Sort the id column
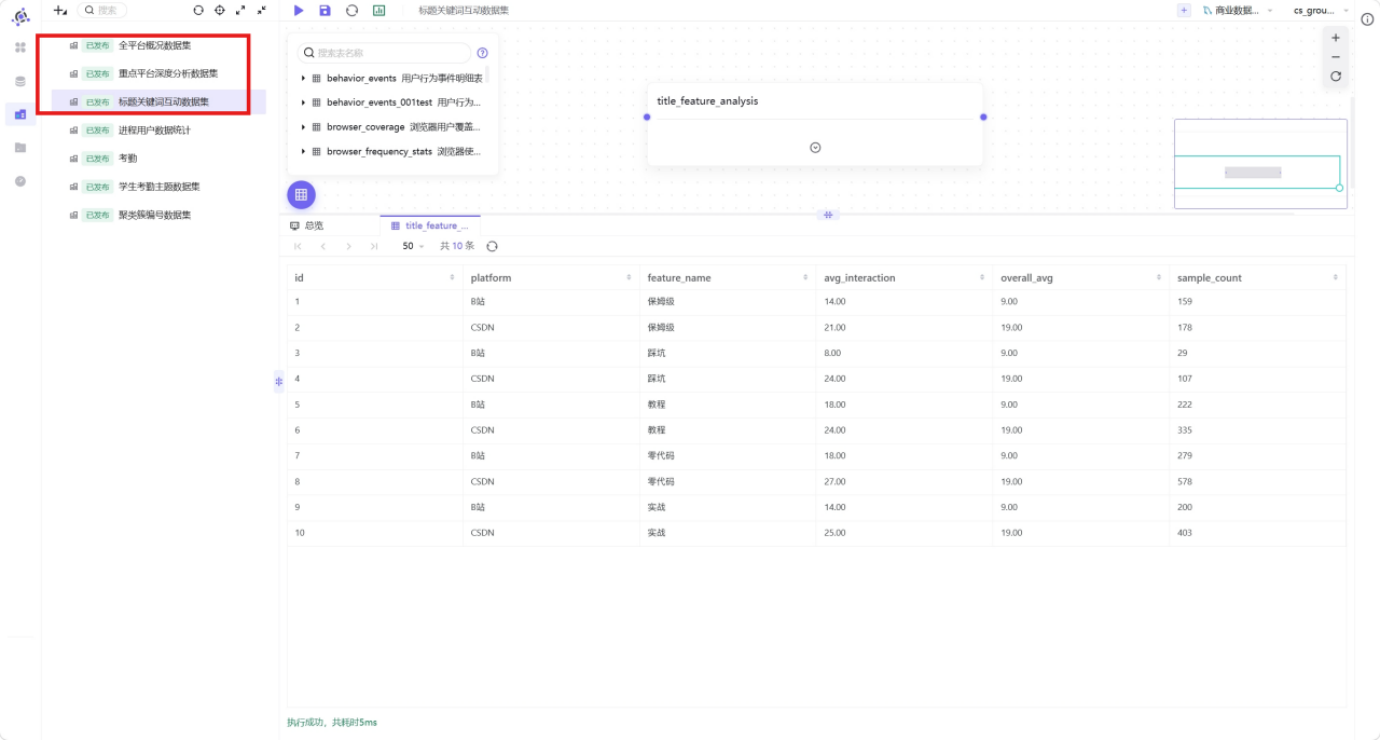The height and width of the screenshot is (740, 1380). (452, 277)
